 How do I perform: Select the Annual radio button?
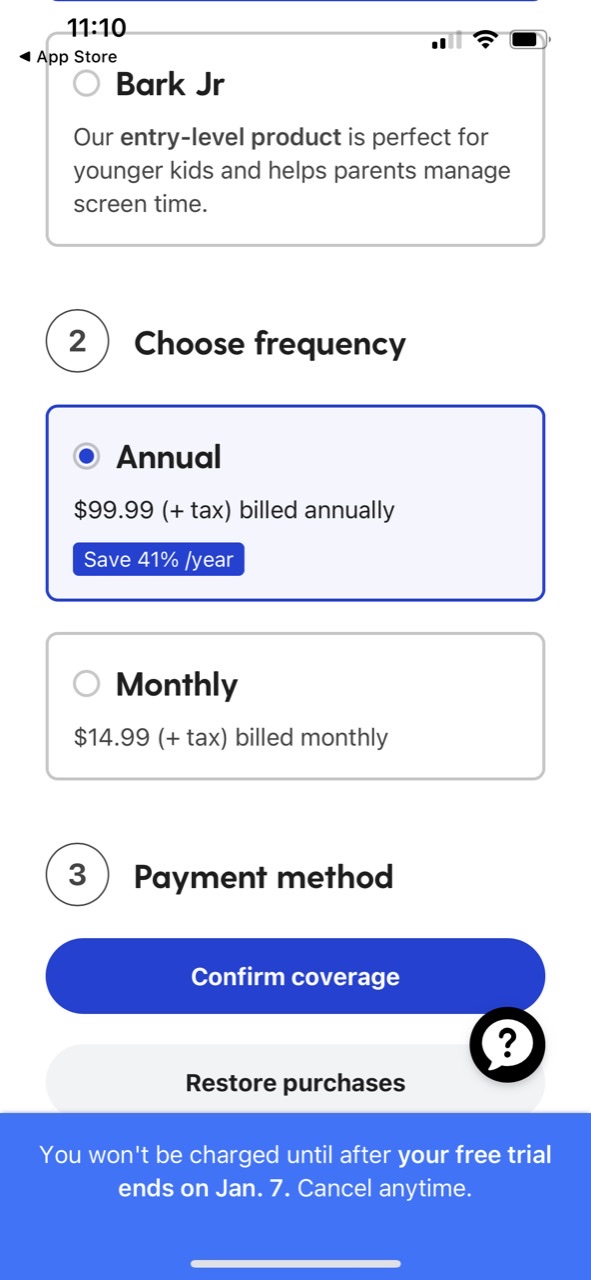pyautogui.click(x=87, y=457)
